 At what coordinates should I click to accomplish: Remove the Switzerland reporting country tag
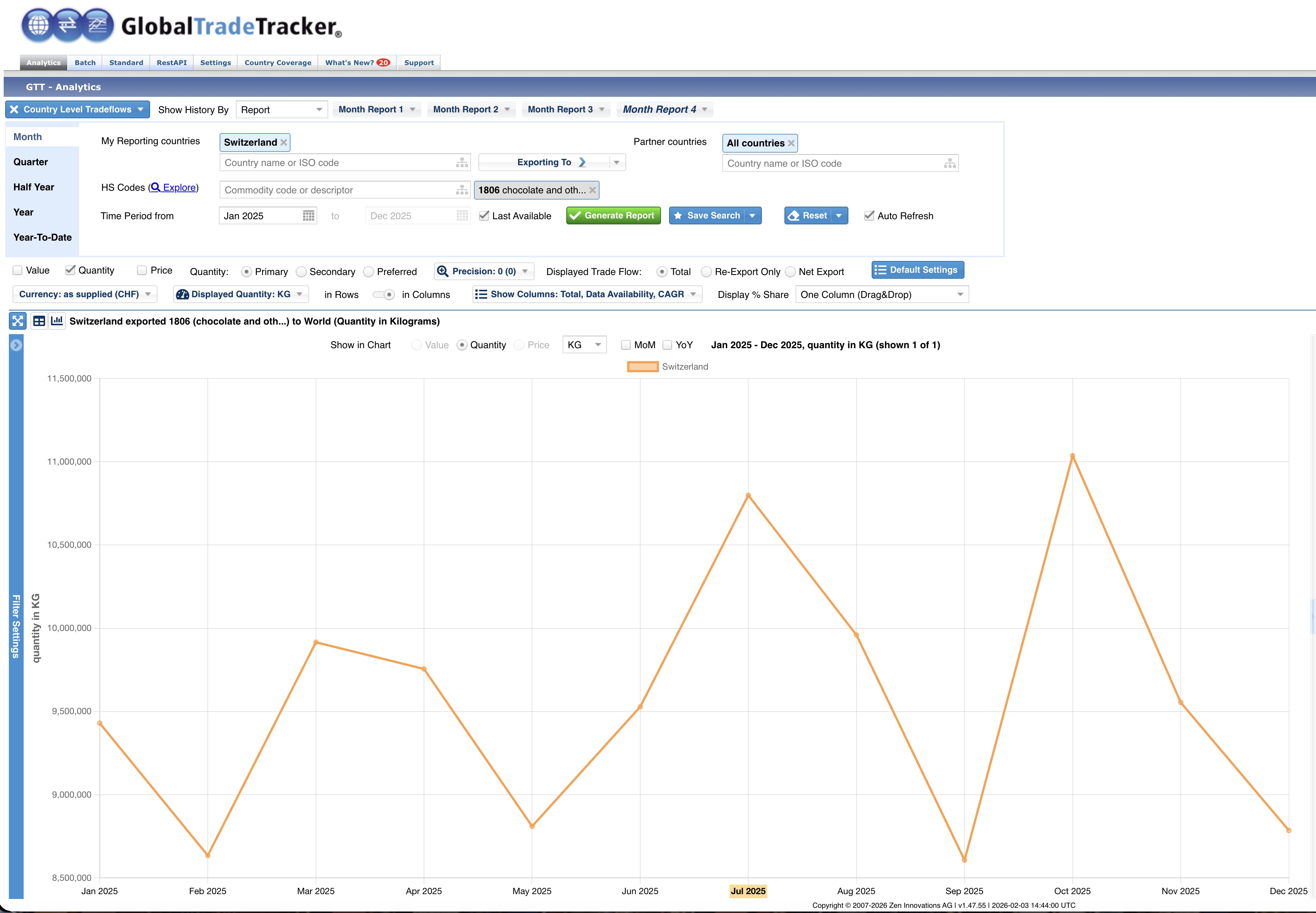tap(283, 142)
